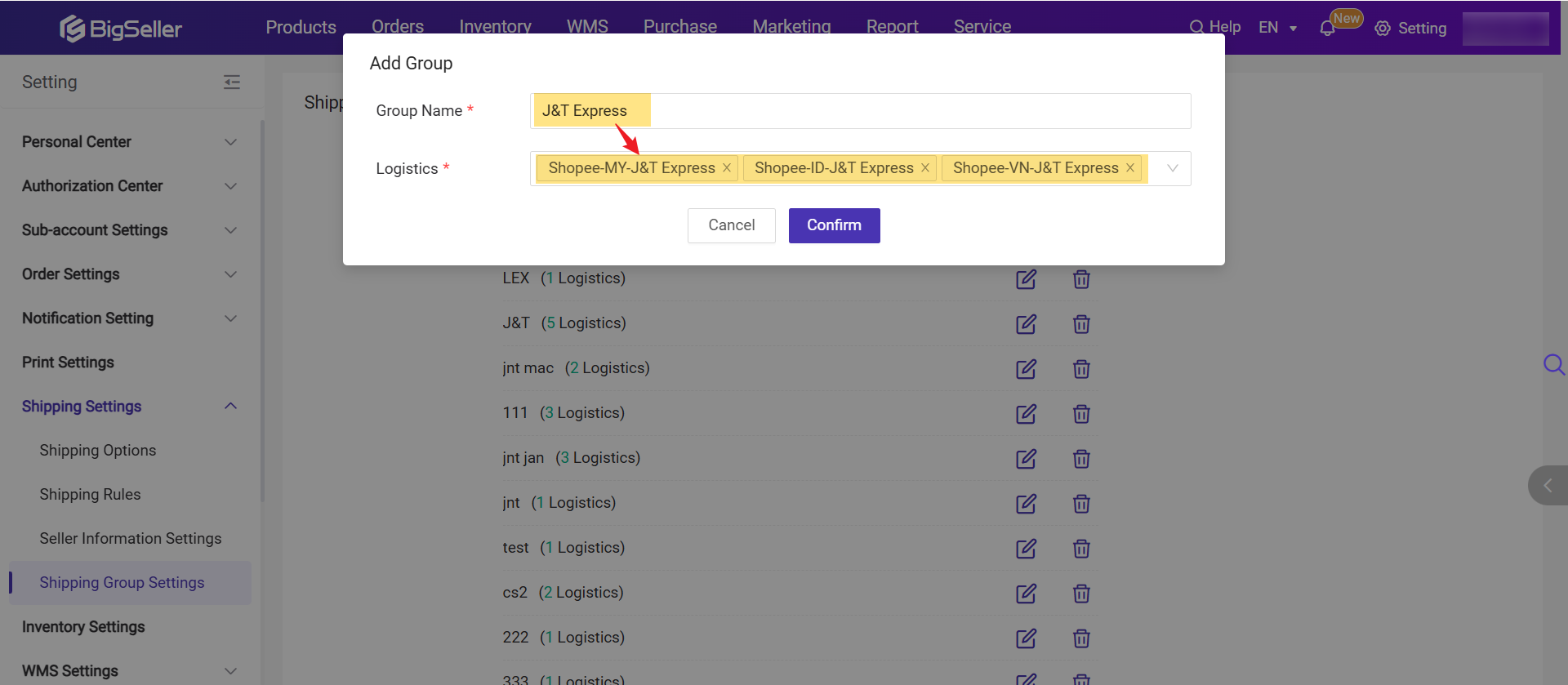
Task: Expand WMS Settings section
Action: coord(231,671)
